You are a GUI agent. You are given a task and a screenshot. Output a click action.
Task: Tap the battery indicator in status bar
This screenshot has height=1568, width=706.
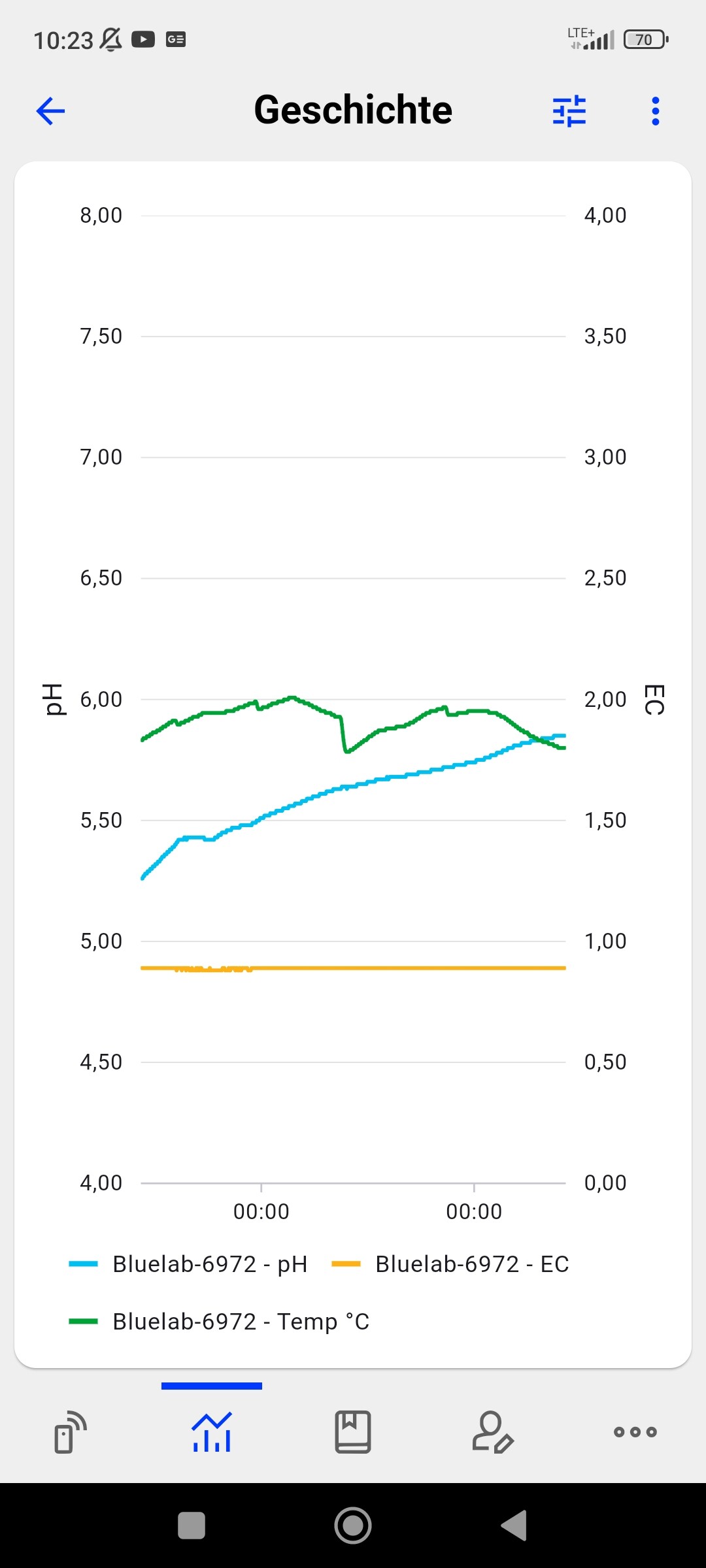[x=645, y=40]
